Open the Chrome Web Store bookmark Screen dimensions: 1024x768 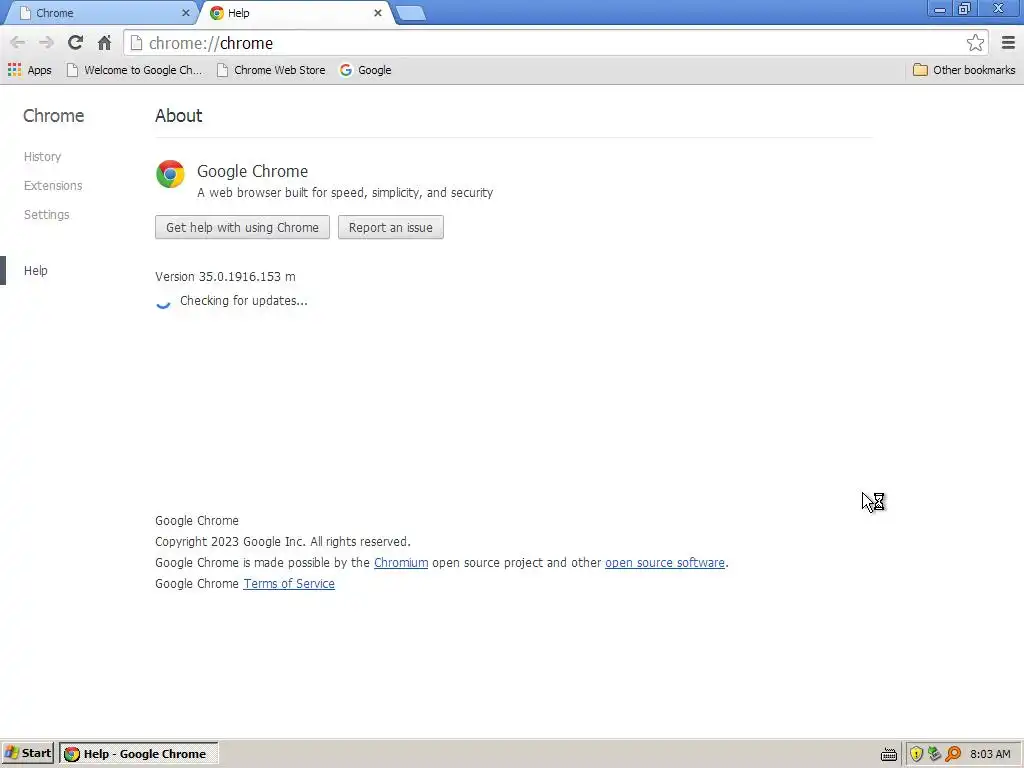coord(270,70)
